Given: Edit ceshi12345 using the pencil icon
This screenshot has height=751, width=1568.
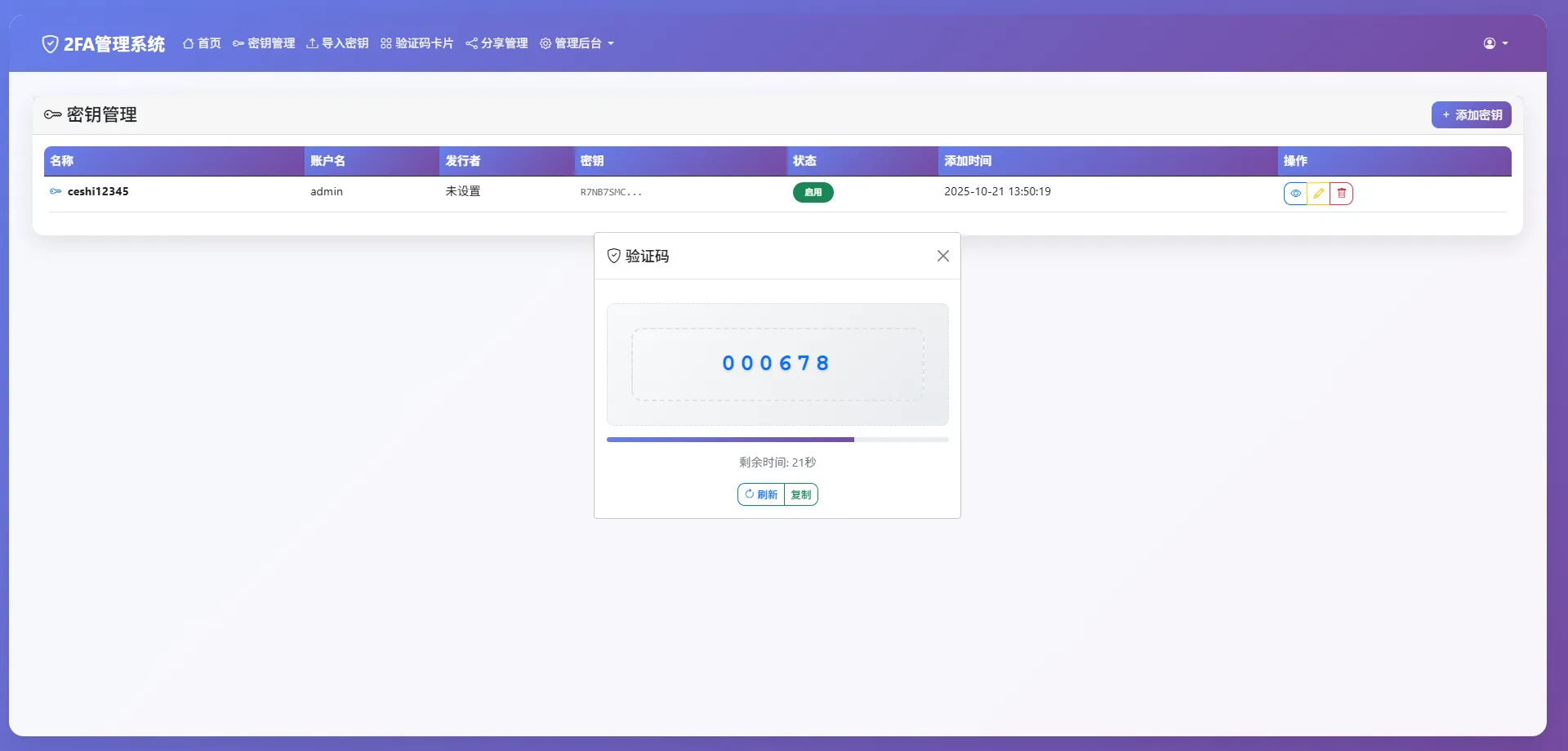Looking at the screenshot, I should 1318,194.
